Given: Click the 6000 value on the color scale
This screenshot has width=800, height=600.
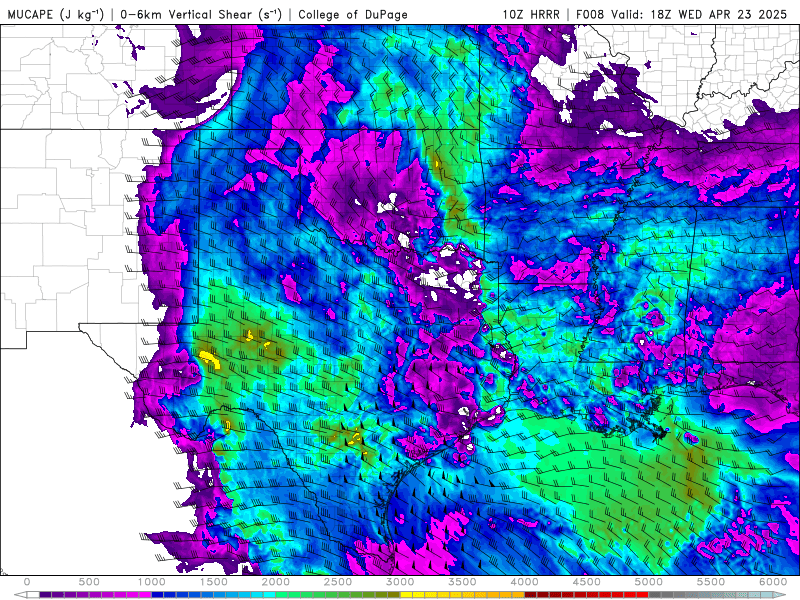Looking at the screenshot, I should click(773, 582).
